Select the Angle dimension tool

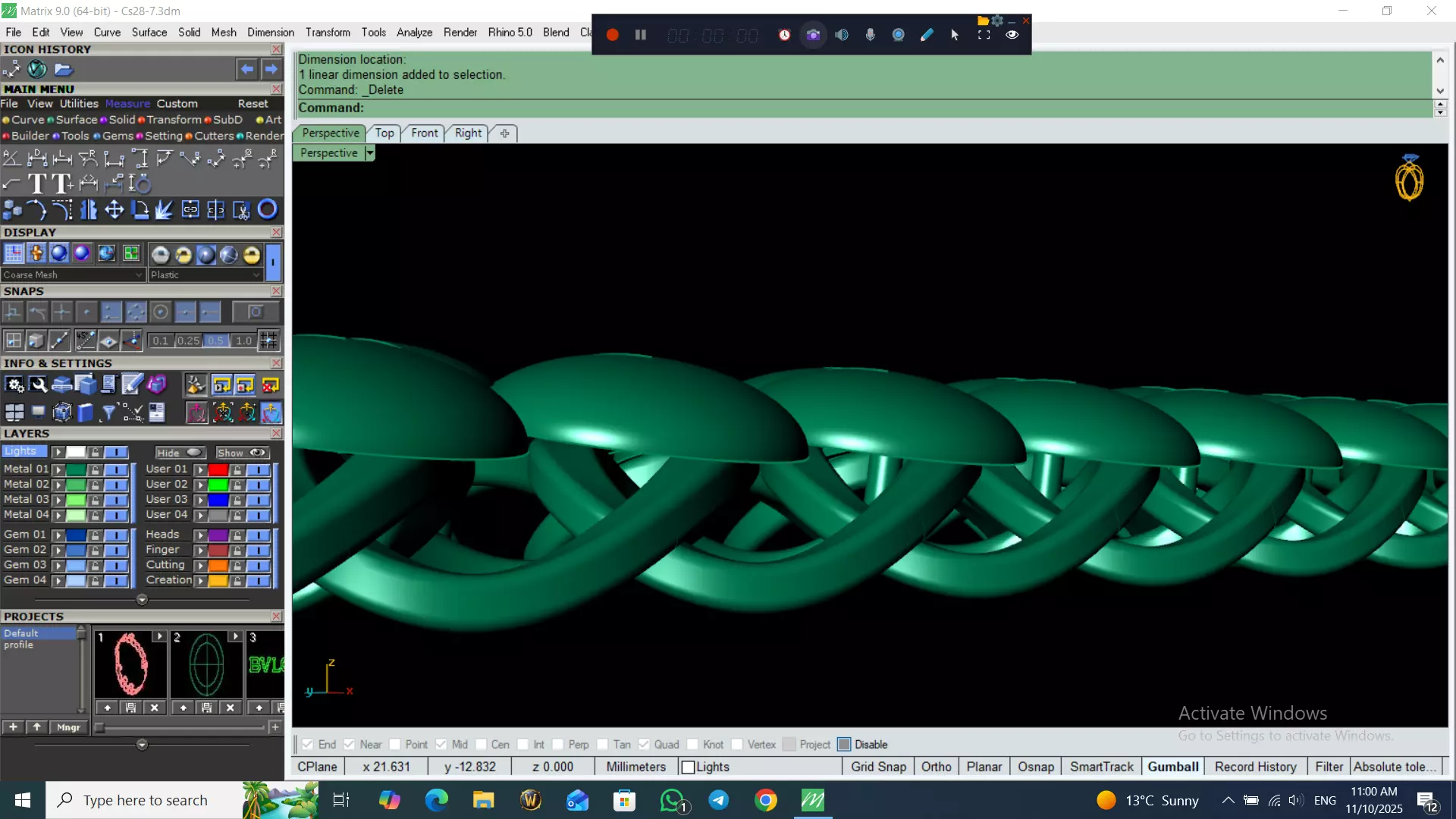[11, 158]
